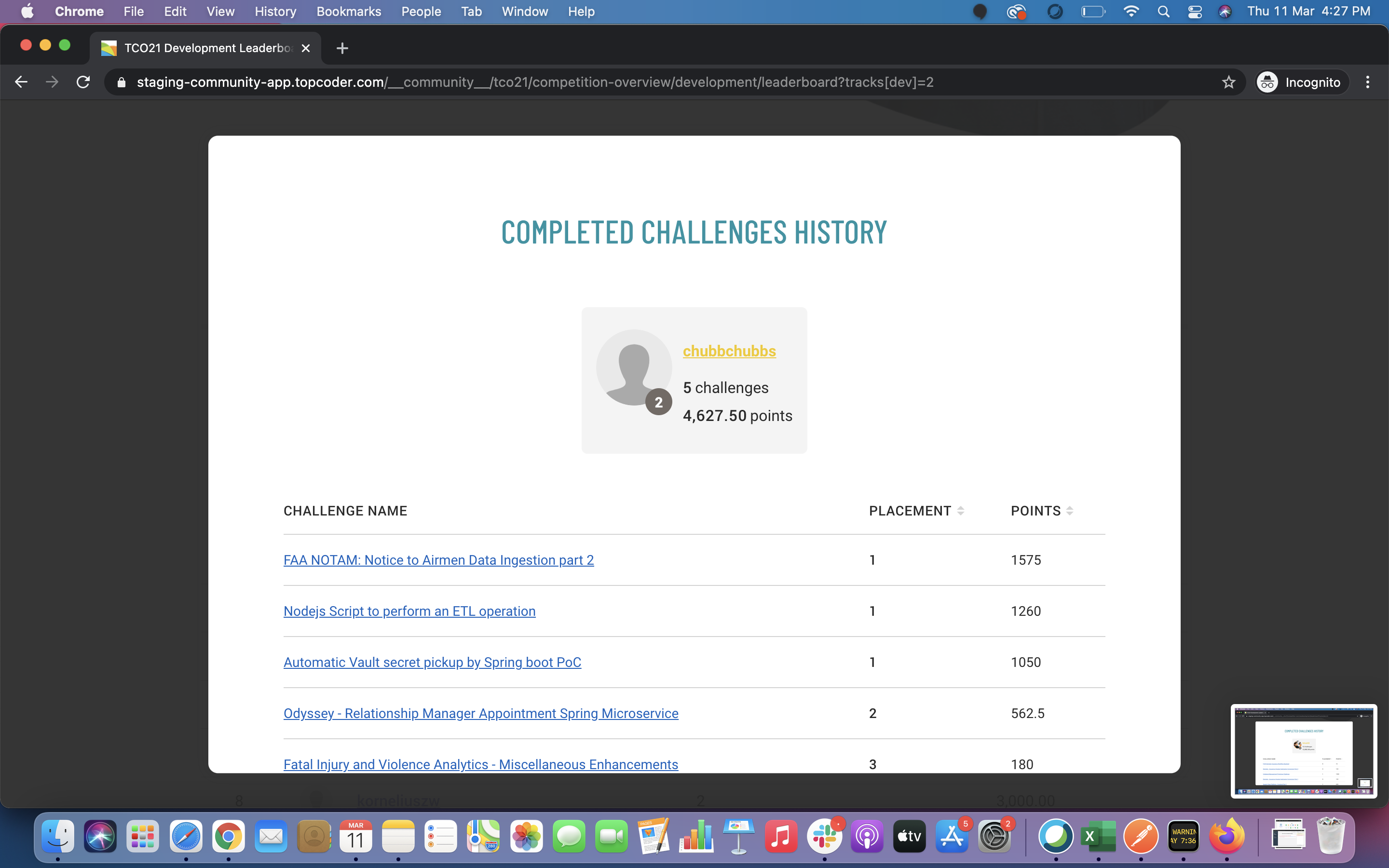The height and width of the screenshot is (868, 1389).
Task: Open Safari from the Dock
Action: [186, 837]
